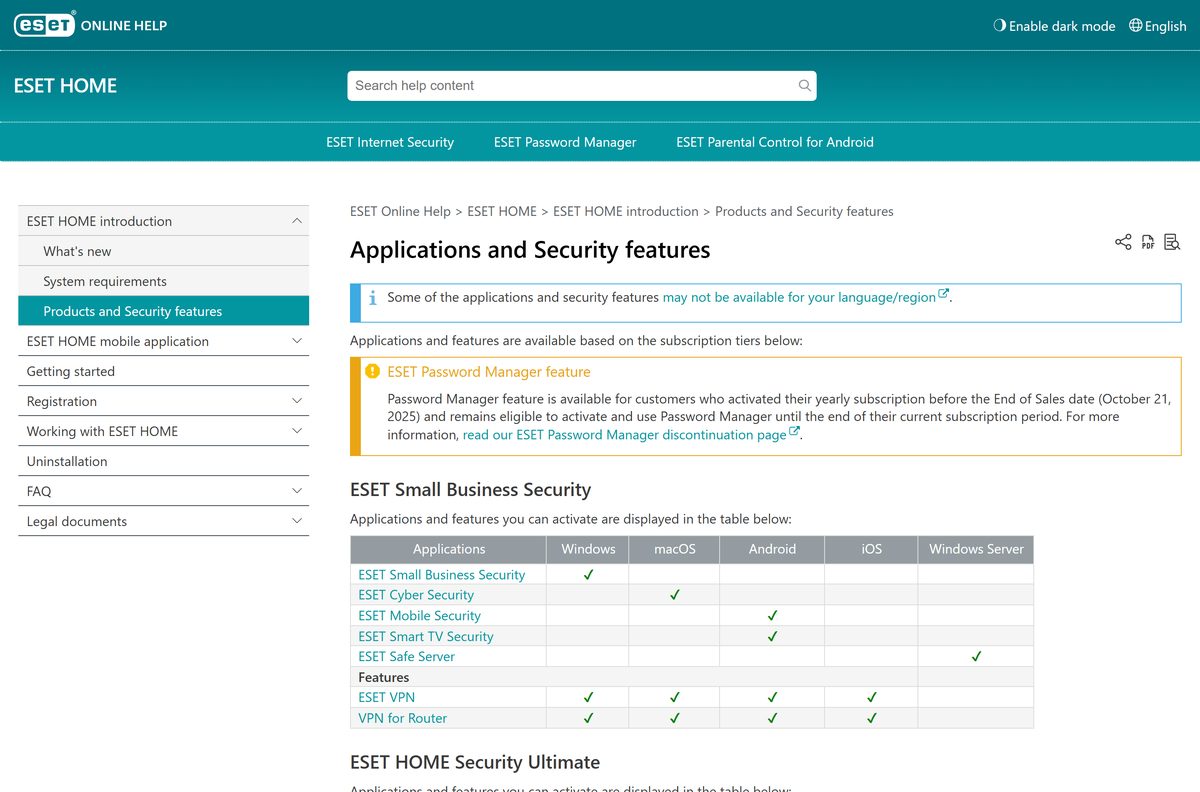This screenshot has width=1200, height=792.
Task: Go to ESET HOME breadcrumb link
Action: click(502, 211)
